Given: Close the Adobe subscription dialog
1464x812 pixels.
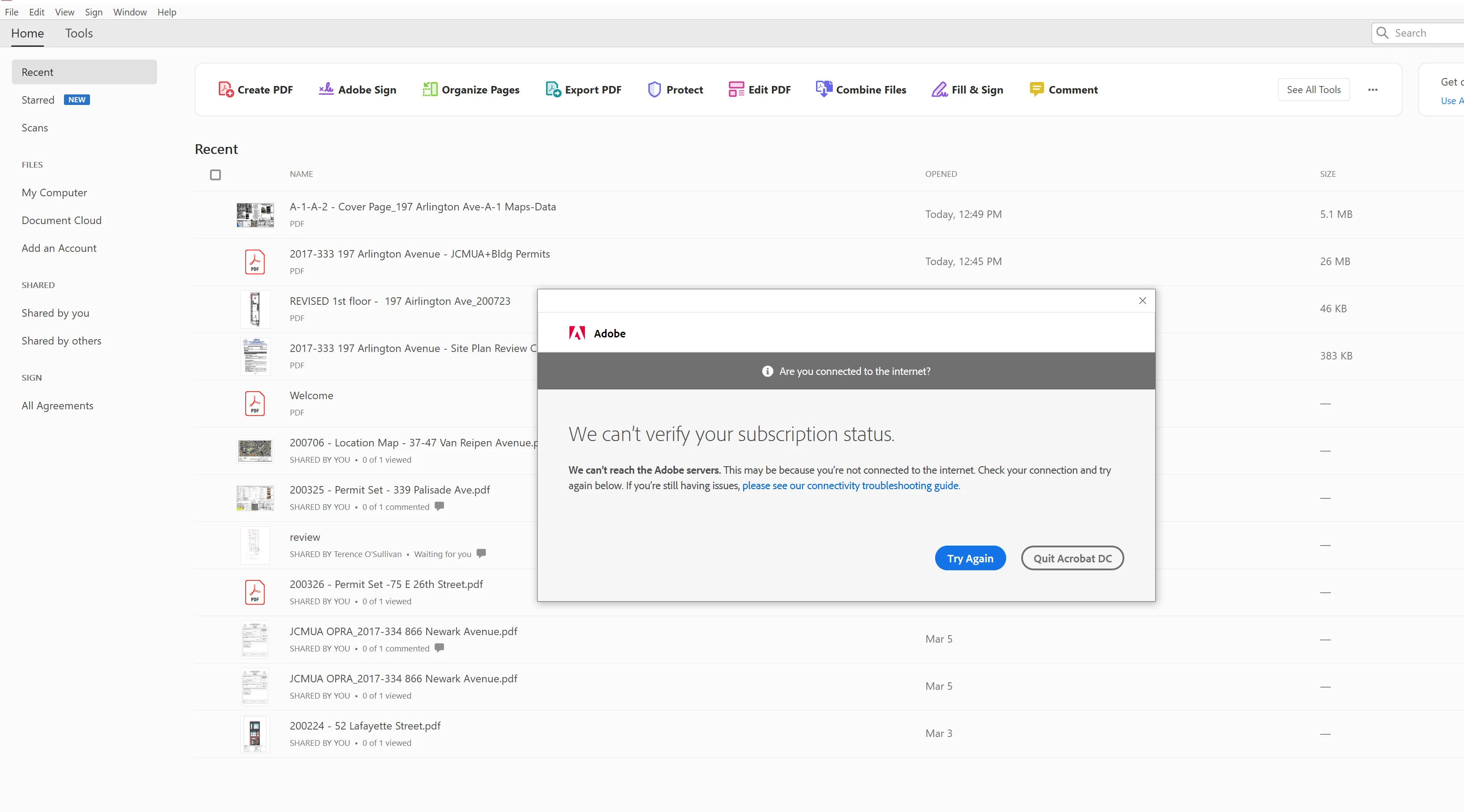Looking at the screenshot, I should (1142, 301).
